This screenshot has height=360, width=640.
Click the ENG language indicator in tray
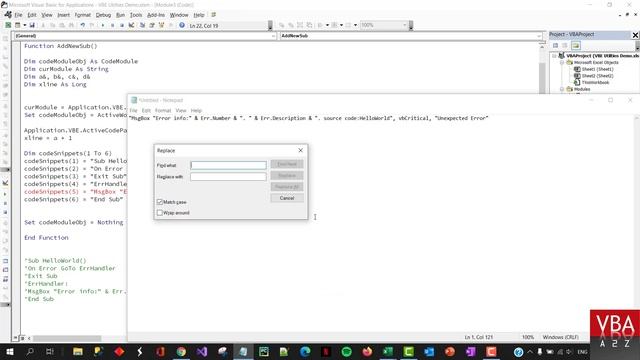point(582,351)
